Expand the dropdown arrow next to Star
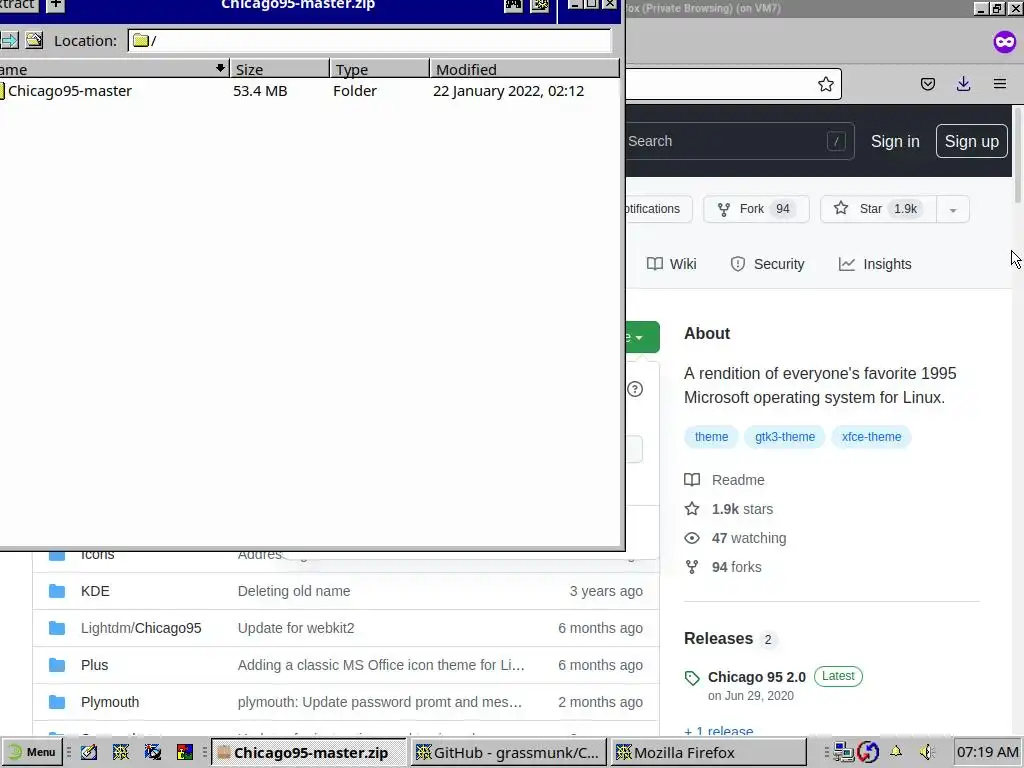The width and height of the screenshot is (1024, 768). (x=953, y=210)
